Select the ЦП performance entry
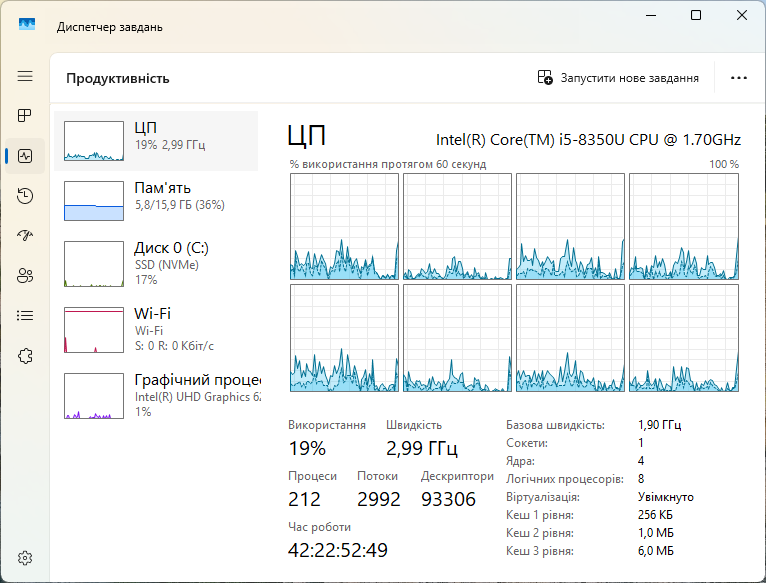Screen dimensions: 766x583 pyautogui.click(x=156, y=141)
